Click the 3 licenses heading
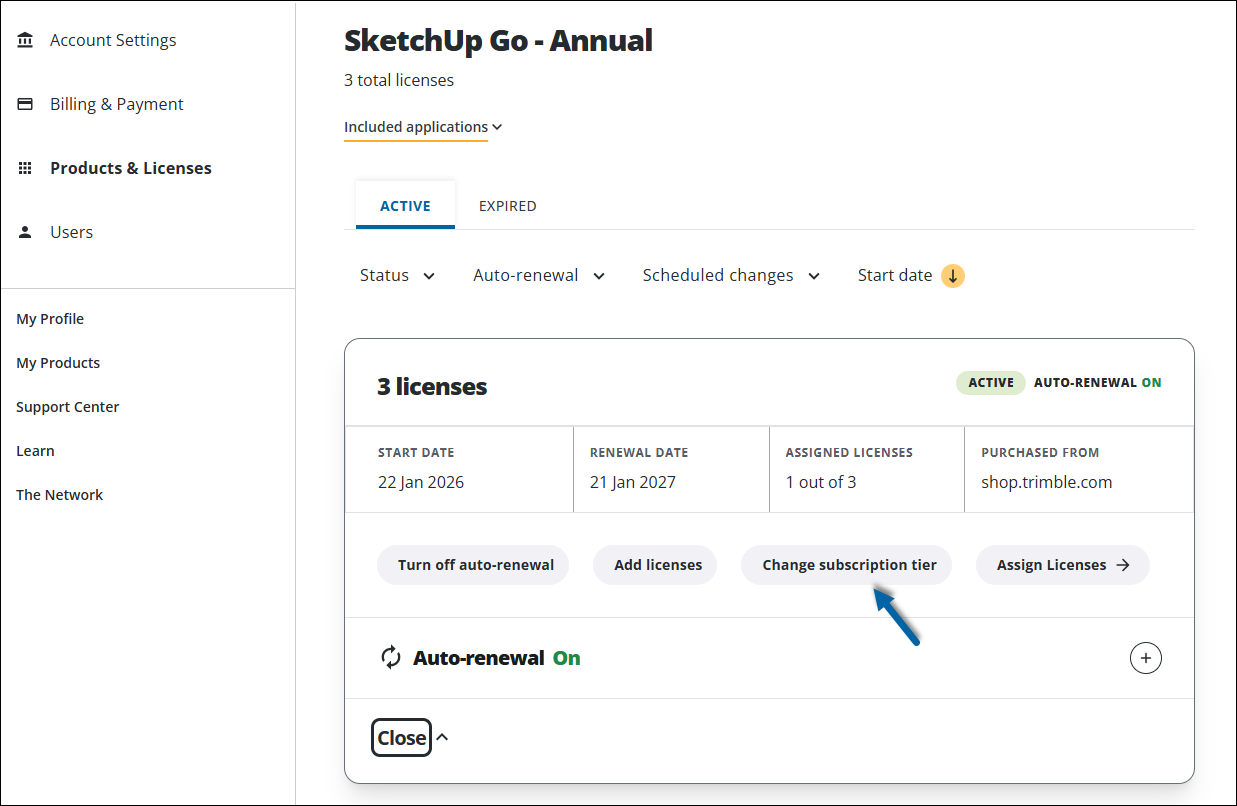The image size is (1237, 806). [432, 387]
